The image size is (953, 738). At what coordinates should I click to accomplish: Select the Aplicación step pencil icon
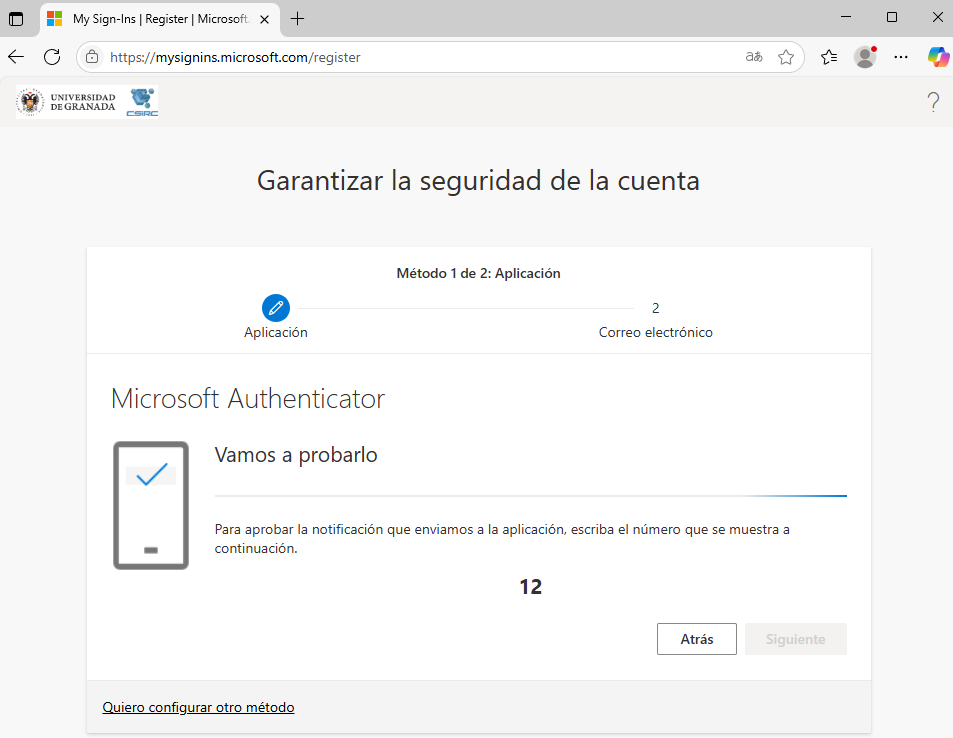click(x=276, y=308)
